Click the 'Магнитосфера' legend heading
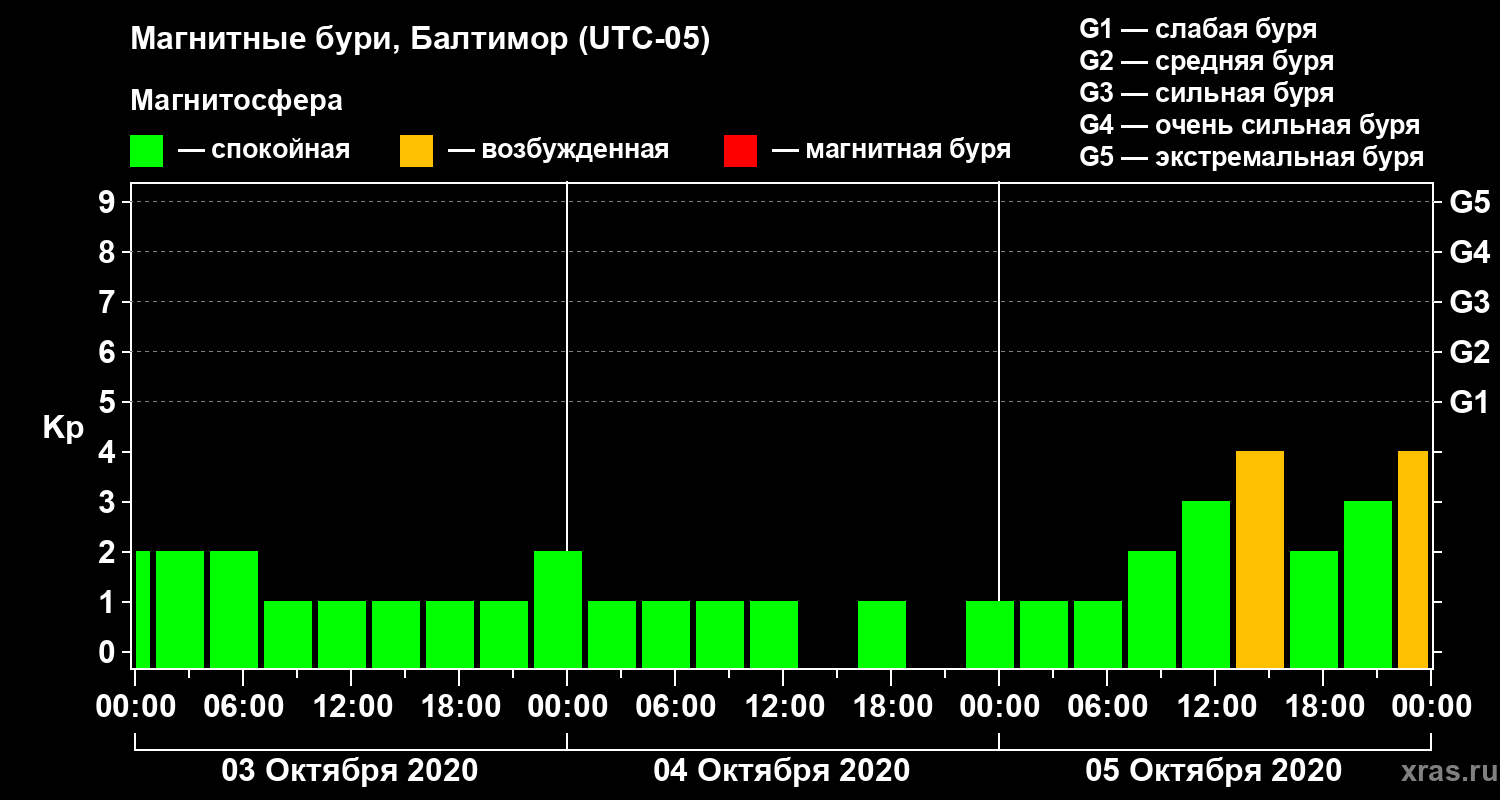The image size is (1500, 800). click(237, 101)
